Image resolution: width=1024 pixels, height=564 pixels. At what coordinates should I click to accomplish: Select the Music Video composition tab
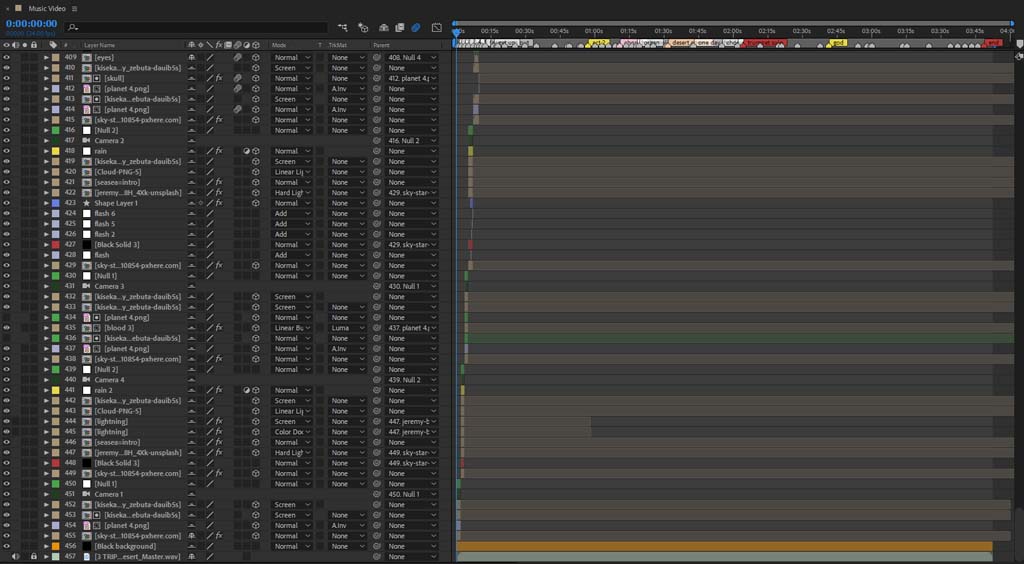[46, 8]
